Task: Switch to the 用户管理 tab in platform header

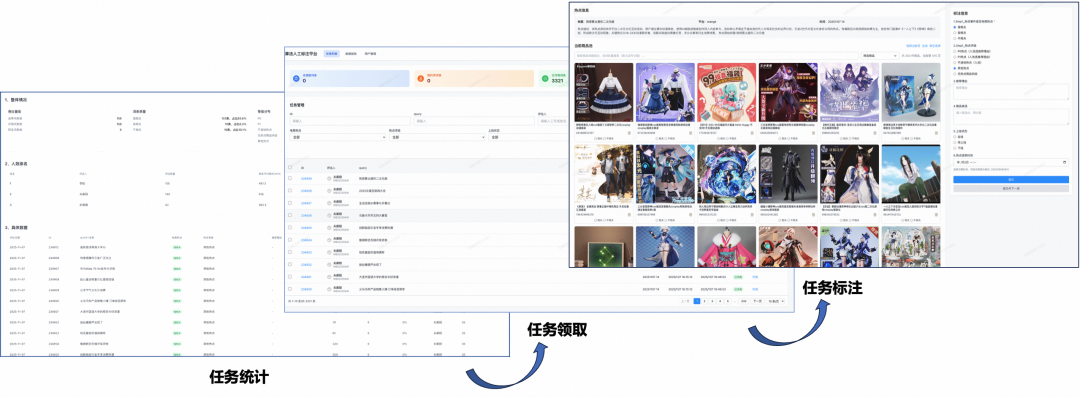Action: coord(370,53)
